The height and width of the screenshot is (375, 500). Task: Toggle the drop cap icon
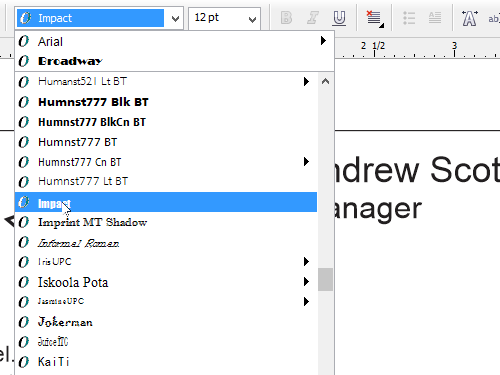tap(435, 18)
